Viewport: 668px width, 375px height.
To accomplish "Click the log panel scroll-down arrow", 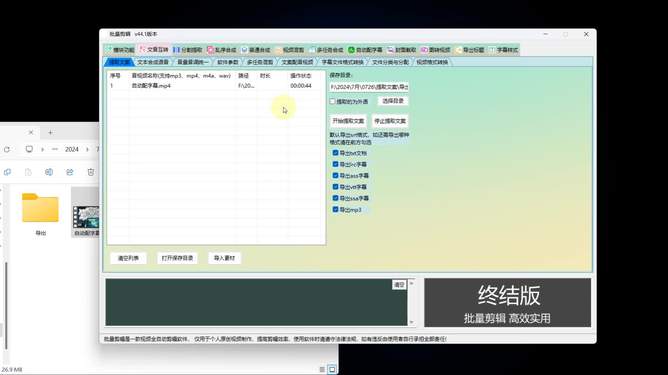I will pos(412,322).
